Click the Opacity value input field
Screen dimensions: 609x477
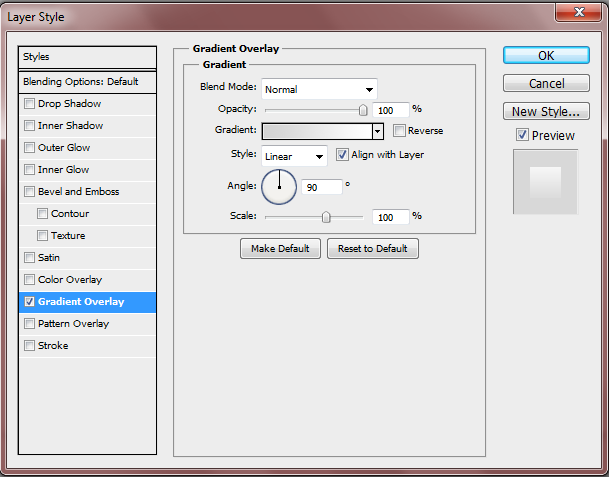pos(389,109)
